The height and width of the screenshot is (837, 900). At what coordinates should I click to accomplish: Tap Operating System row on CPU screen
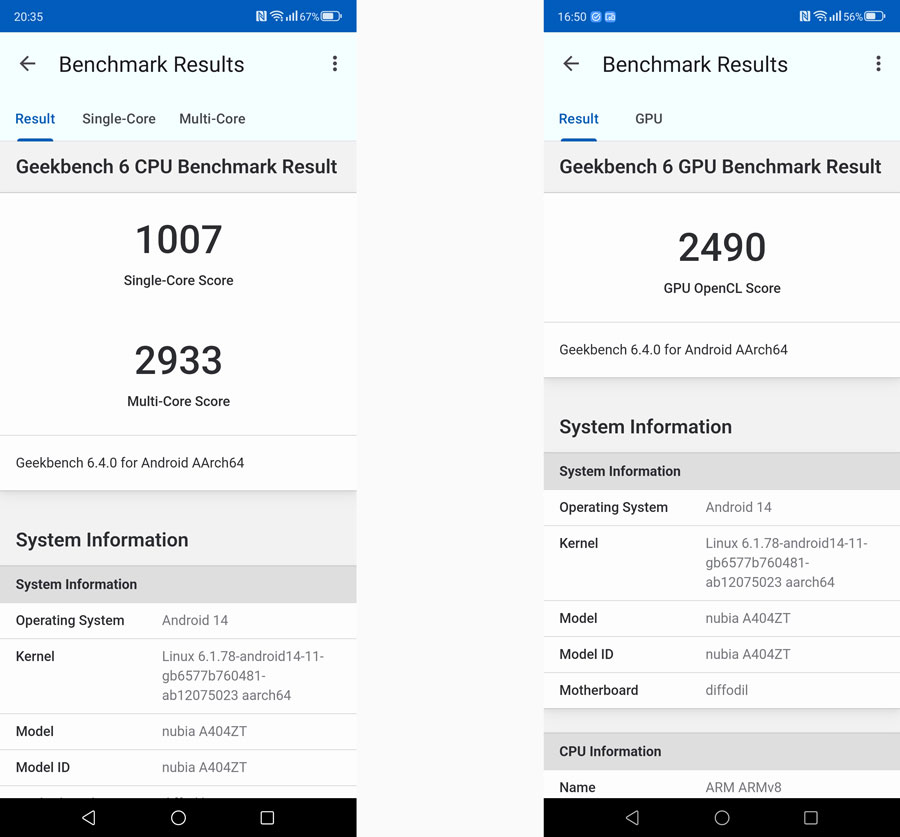[178, 621]
